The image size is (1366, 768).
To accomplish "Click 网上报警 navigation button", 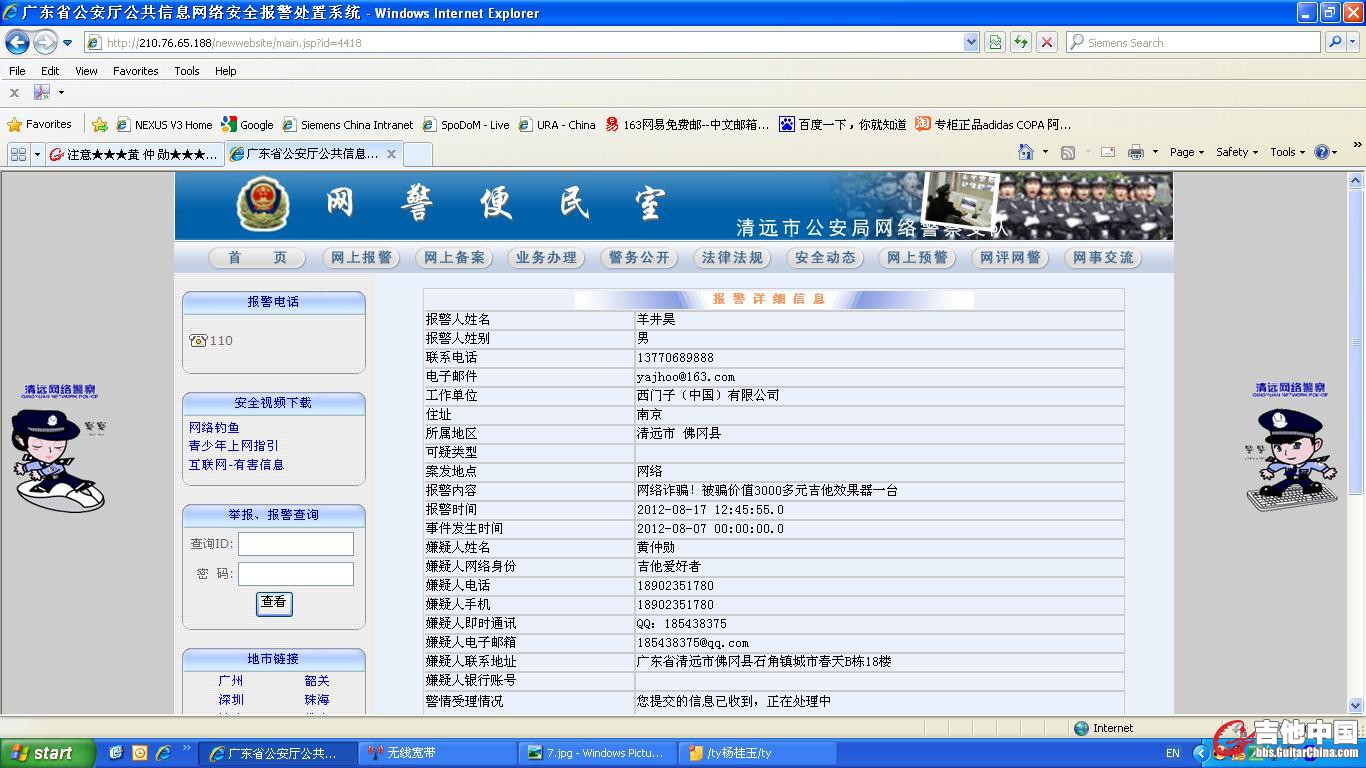I will 361,257.
